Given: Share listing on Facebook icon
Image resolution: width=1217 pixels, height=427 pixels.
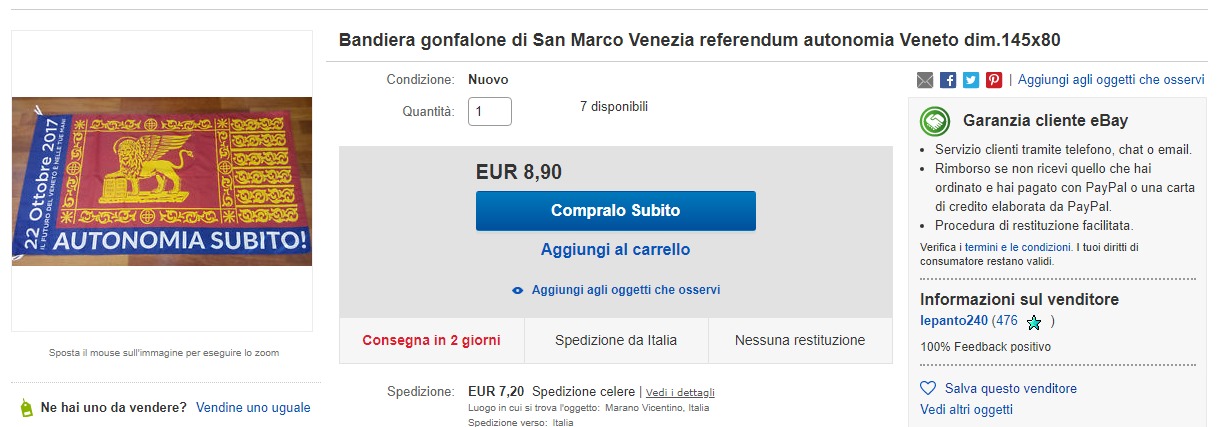Looking at the screenshot, I should (x=948, y=80).
